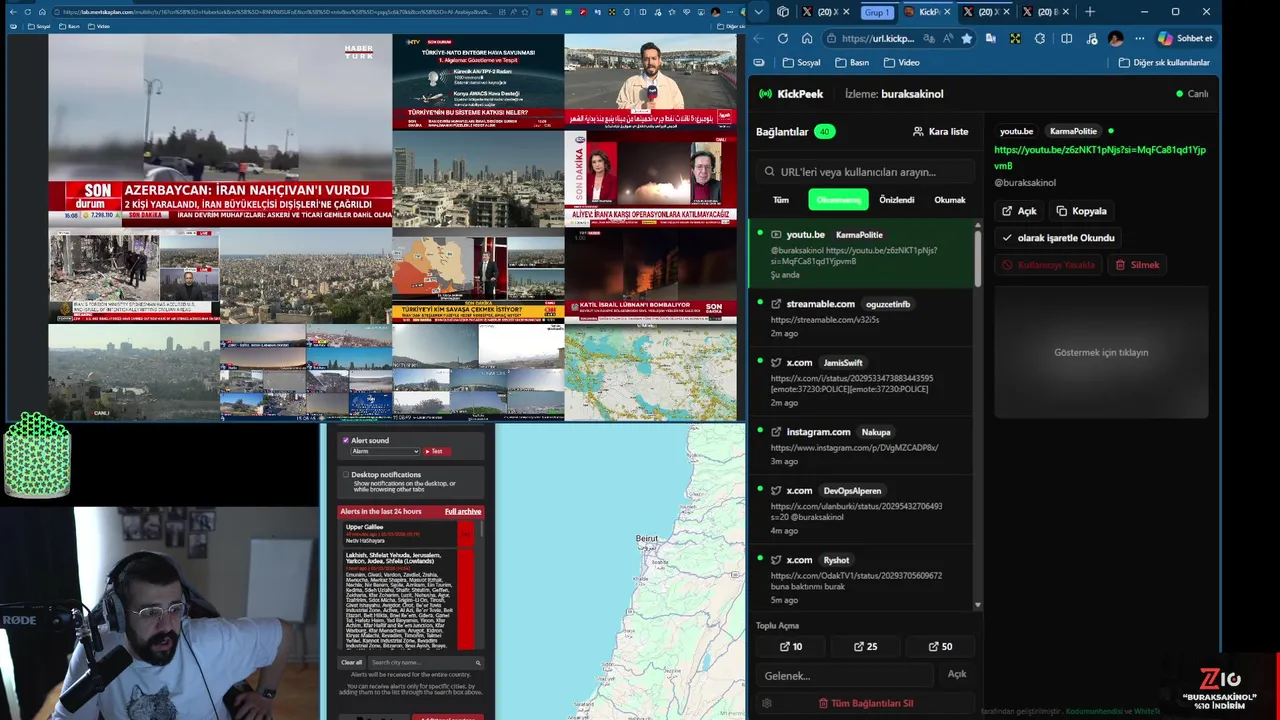This screenshot has width=1280, height=720.
Task: Select the instagram.com Nakupa link row
Action: pos(862,446)
